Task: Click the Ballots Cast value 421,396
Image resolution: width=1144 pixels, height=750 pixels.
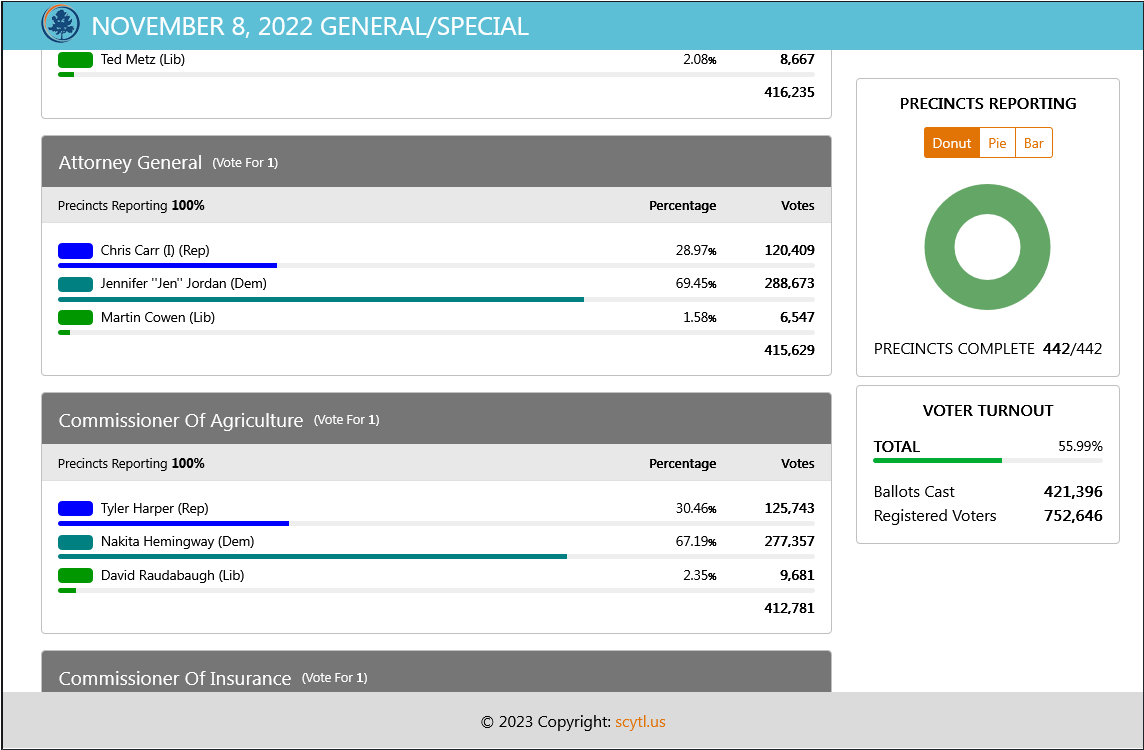Action: click(x=1073, y=492)
